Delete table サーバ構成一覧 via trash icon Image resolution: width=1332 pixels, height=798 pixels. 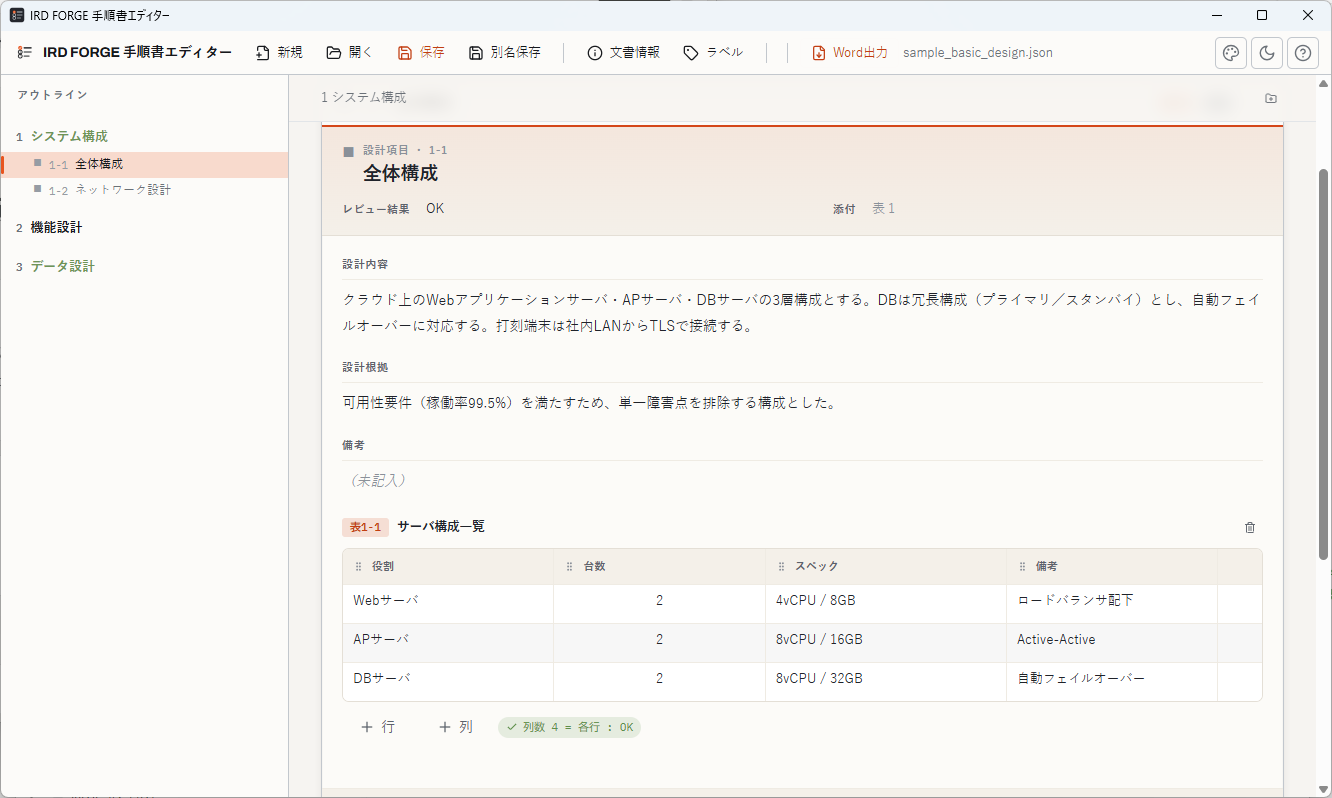1250,527
